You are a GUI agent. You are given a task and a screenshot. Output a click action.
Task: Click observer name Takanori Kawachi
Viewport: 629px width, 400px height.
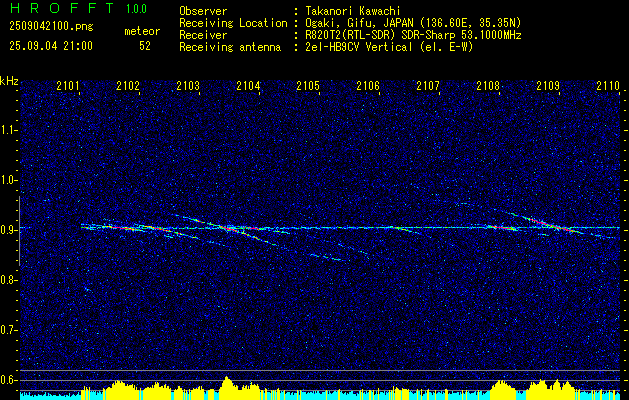tap(353, 11)
